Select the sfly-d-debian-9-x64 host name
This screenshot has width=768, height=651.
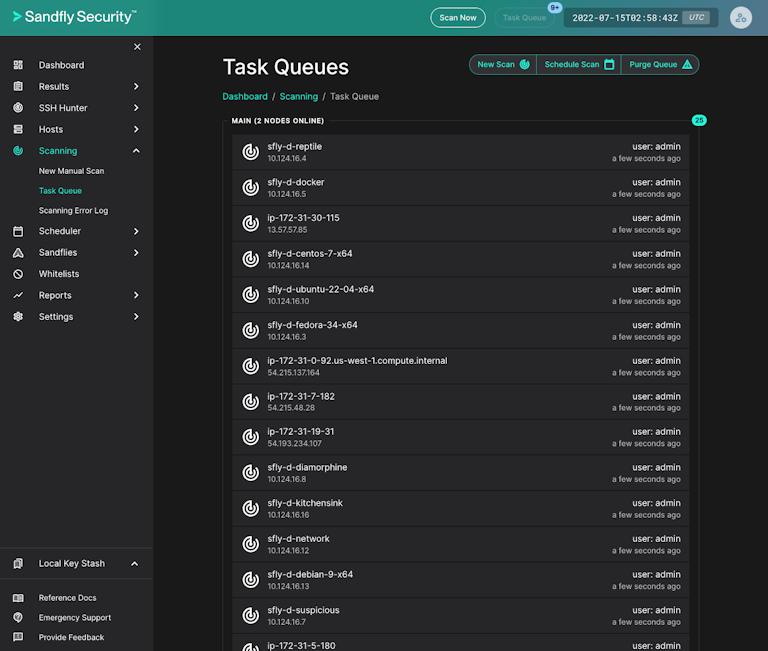(310, 574)
